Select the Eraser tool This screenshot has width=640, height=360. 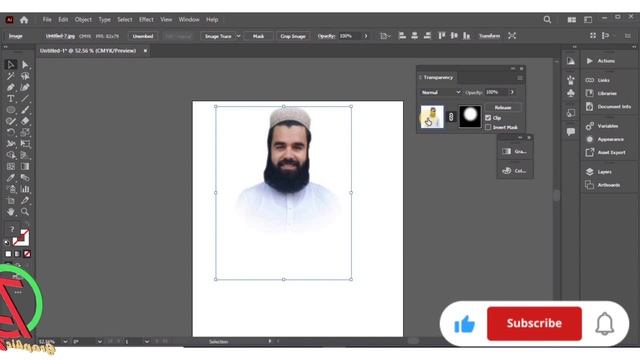pos(25,121)
